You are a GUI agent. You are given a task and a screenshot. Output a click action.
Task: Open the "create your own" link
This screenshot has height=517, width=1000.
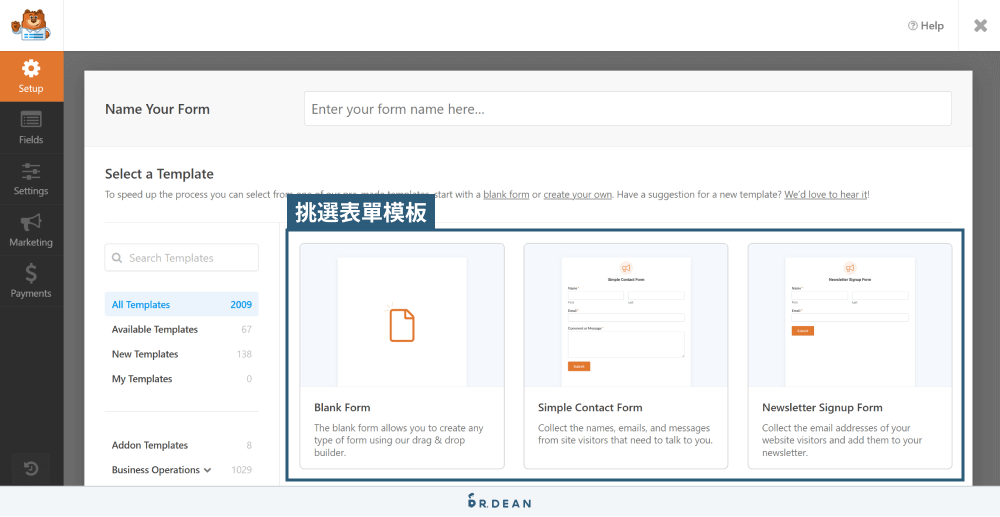tap(578, 194)
